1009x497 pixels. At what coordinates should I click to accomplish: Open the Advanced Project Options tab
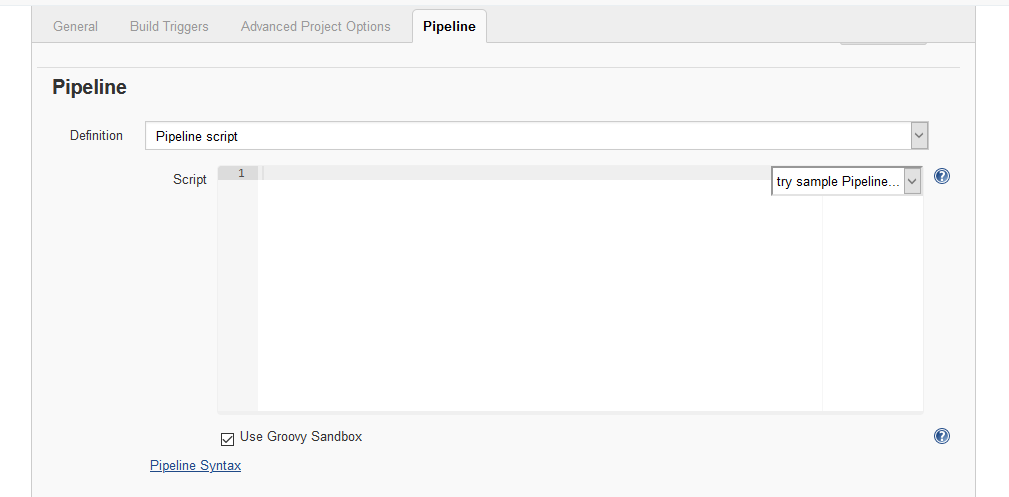pos(315,26)
